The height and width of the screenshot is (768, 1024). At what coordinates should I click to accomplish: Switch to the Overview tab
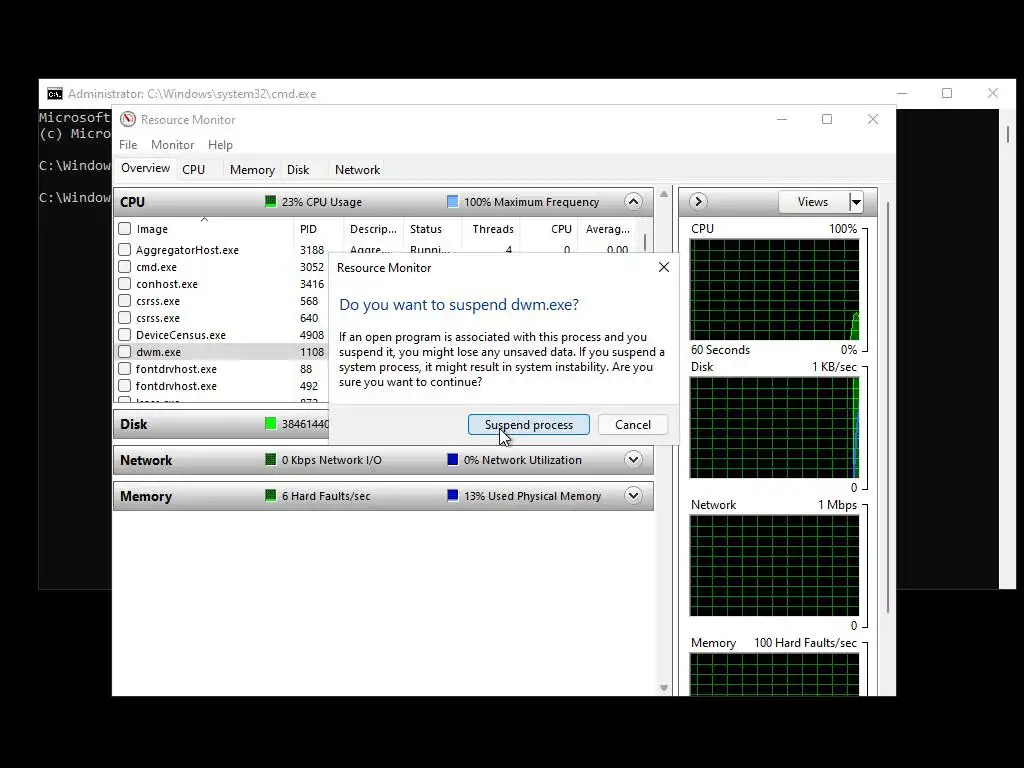coord(145,168)
